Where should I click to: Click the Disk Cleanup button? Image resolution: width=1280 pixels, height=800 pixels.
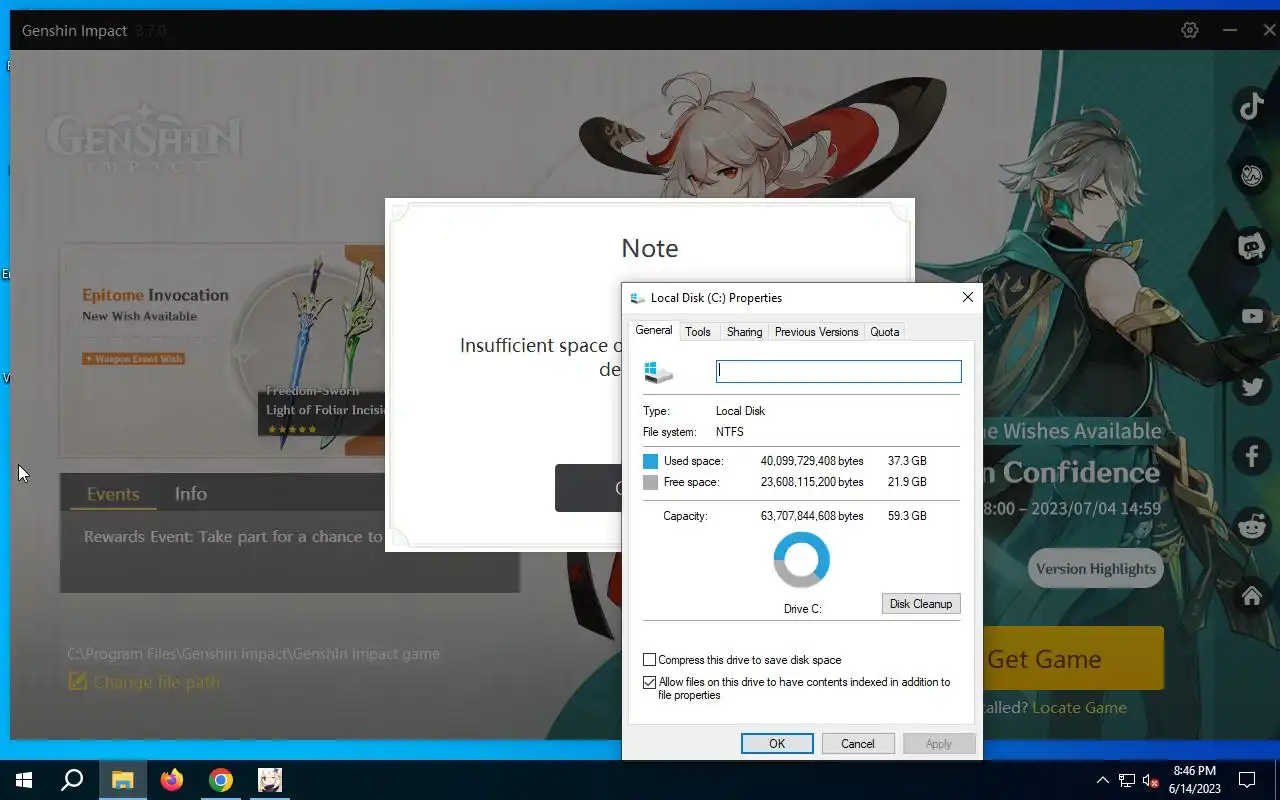point(921,604)
